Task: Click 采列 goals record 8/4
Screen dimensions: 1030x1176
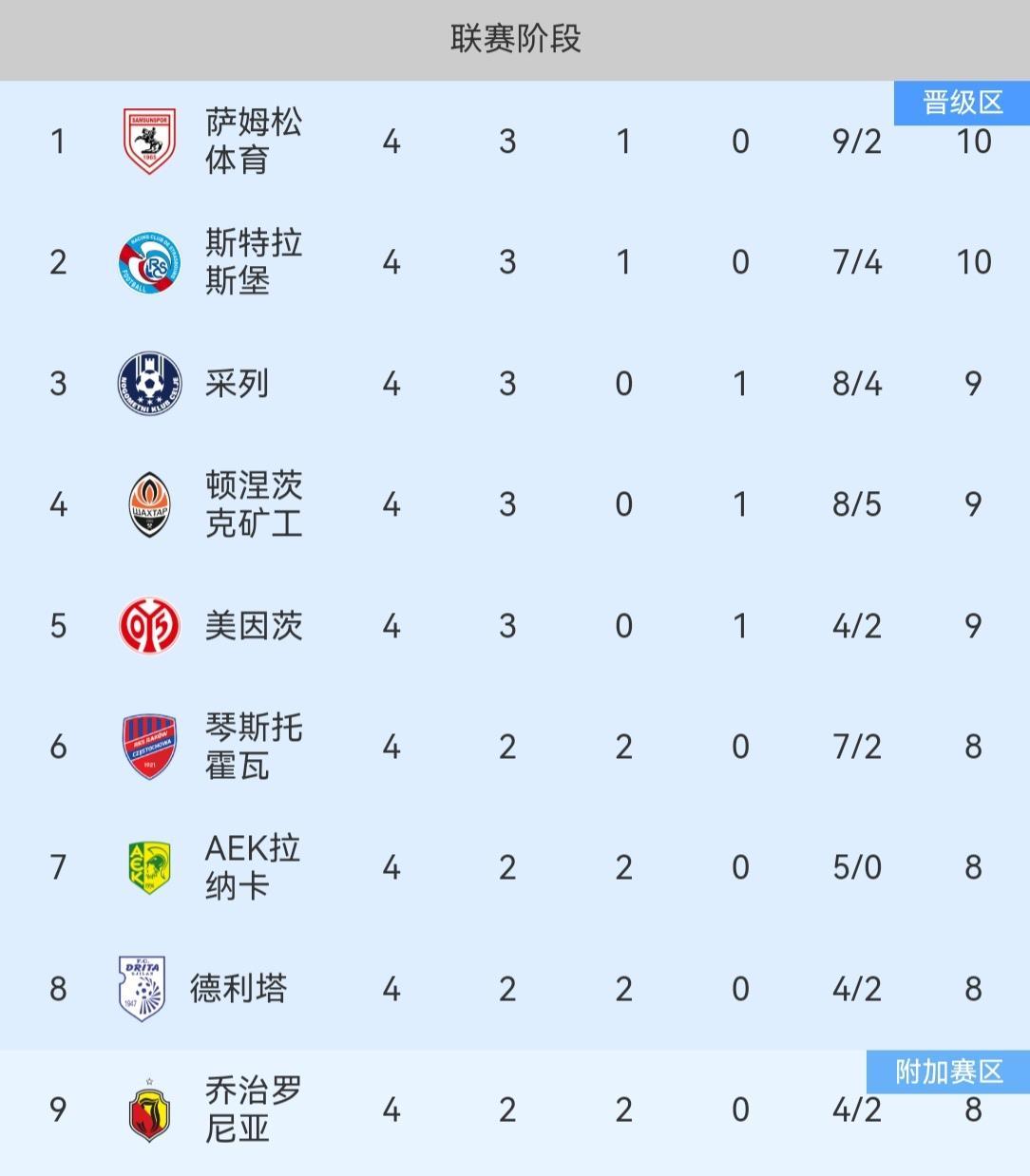Action: click(x=856, y=384)
